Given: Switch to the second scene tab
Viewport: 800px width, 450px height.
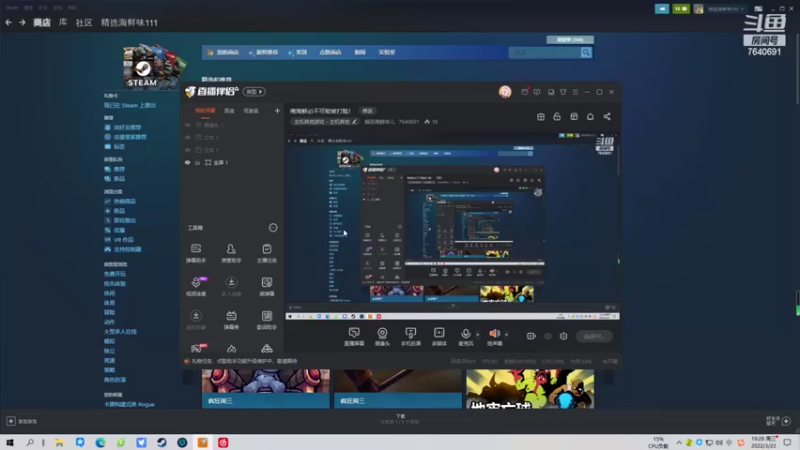Looking at the screenshot, I should coord(229,111).
